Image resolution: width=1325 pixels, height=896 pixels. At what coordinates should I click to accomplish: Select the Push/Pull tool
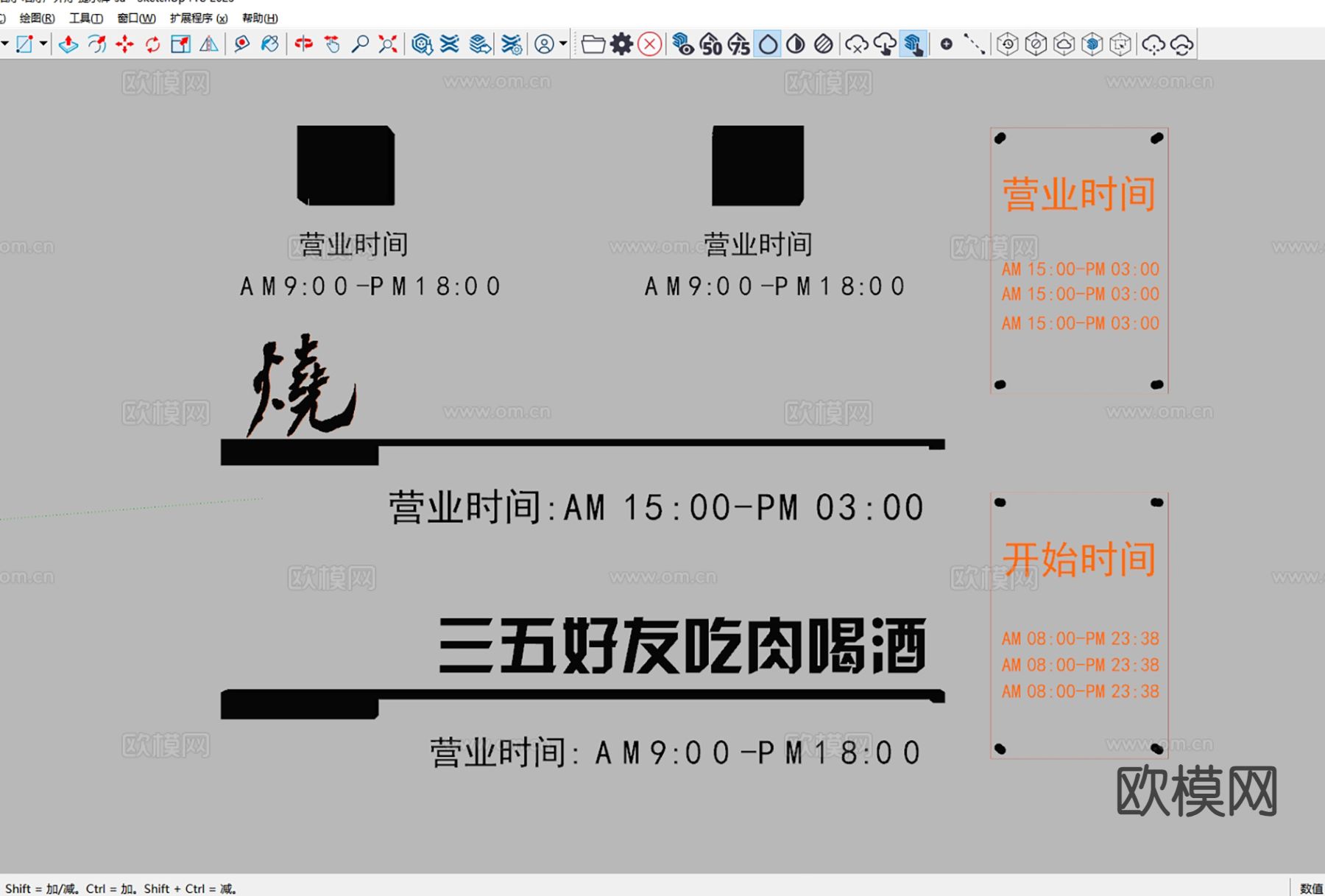point(68,44)
